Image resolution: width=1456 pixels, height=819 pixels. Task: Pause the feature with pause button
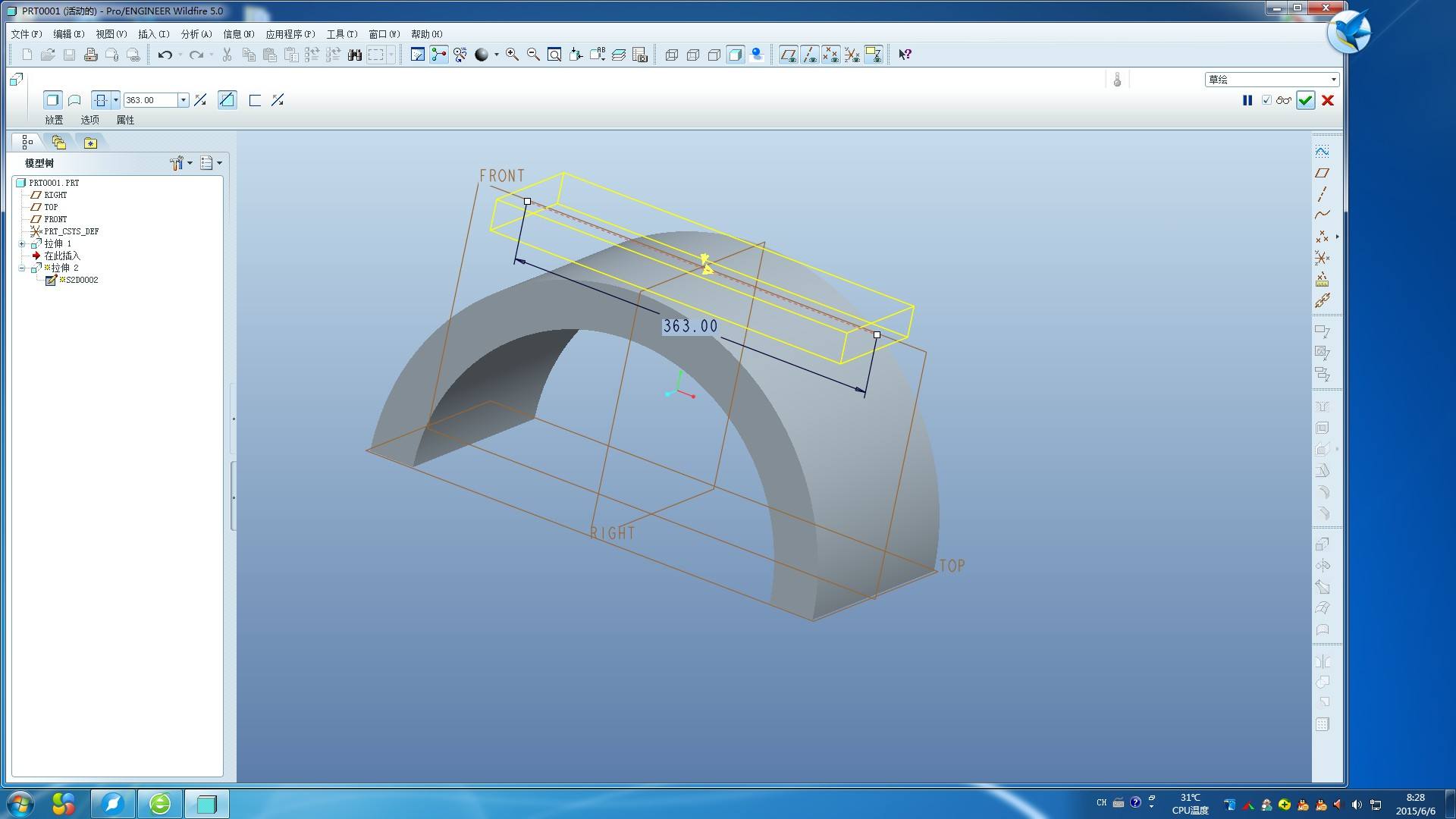tap(1247, 100)
